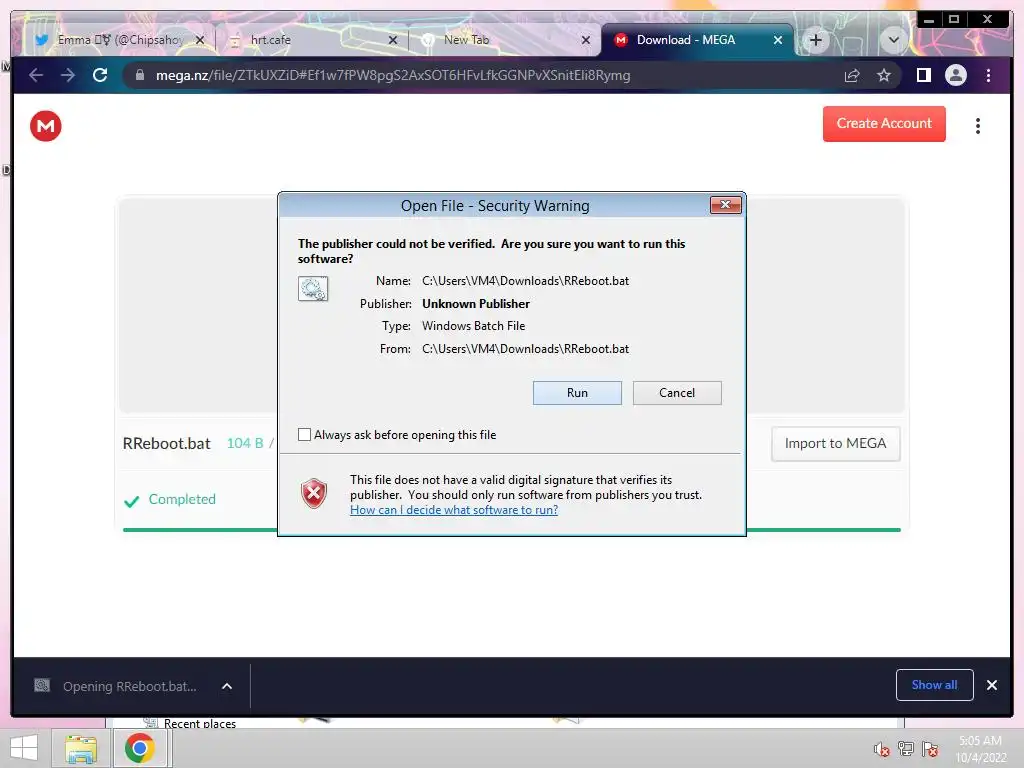Click the green download progress bar
Image resolution: width=1024 pixels, height=768 pixels.
pos(511,530)
